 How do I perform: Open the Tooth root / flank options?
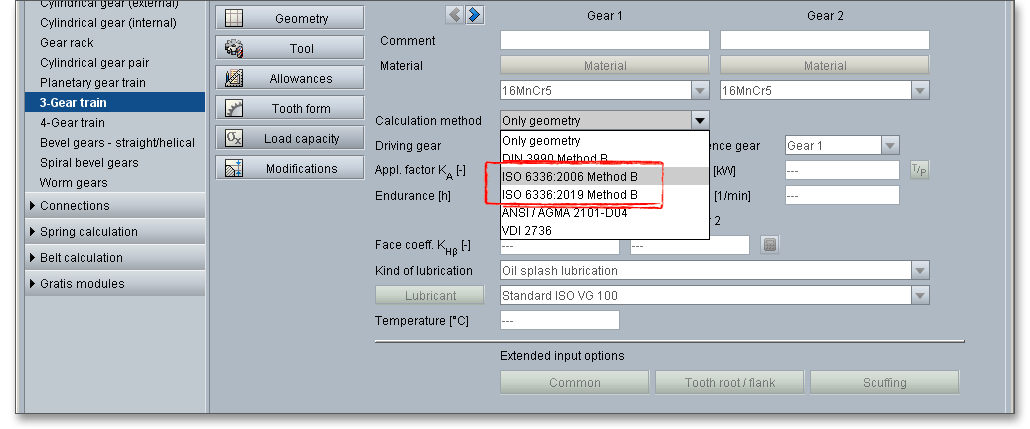(x=729, y=383)
